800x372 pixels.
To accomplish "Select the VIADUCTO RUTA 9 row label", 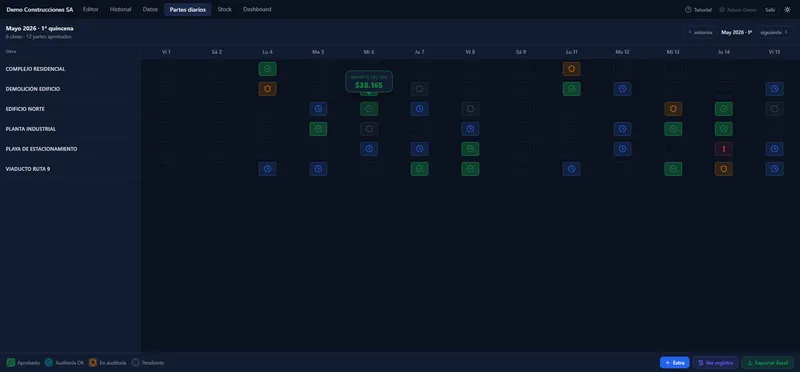I will click(28, 169).
